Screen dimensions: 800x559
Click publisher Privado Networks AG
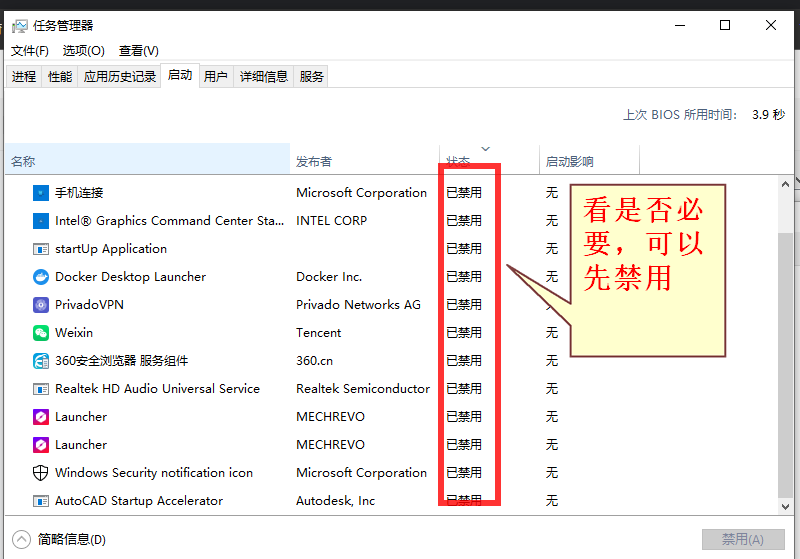pos(358,305)
